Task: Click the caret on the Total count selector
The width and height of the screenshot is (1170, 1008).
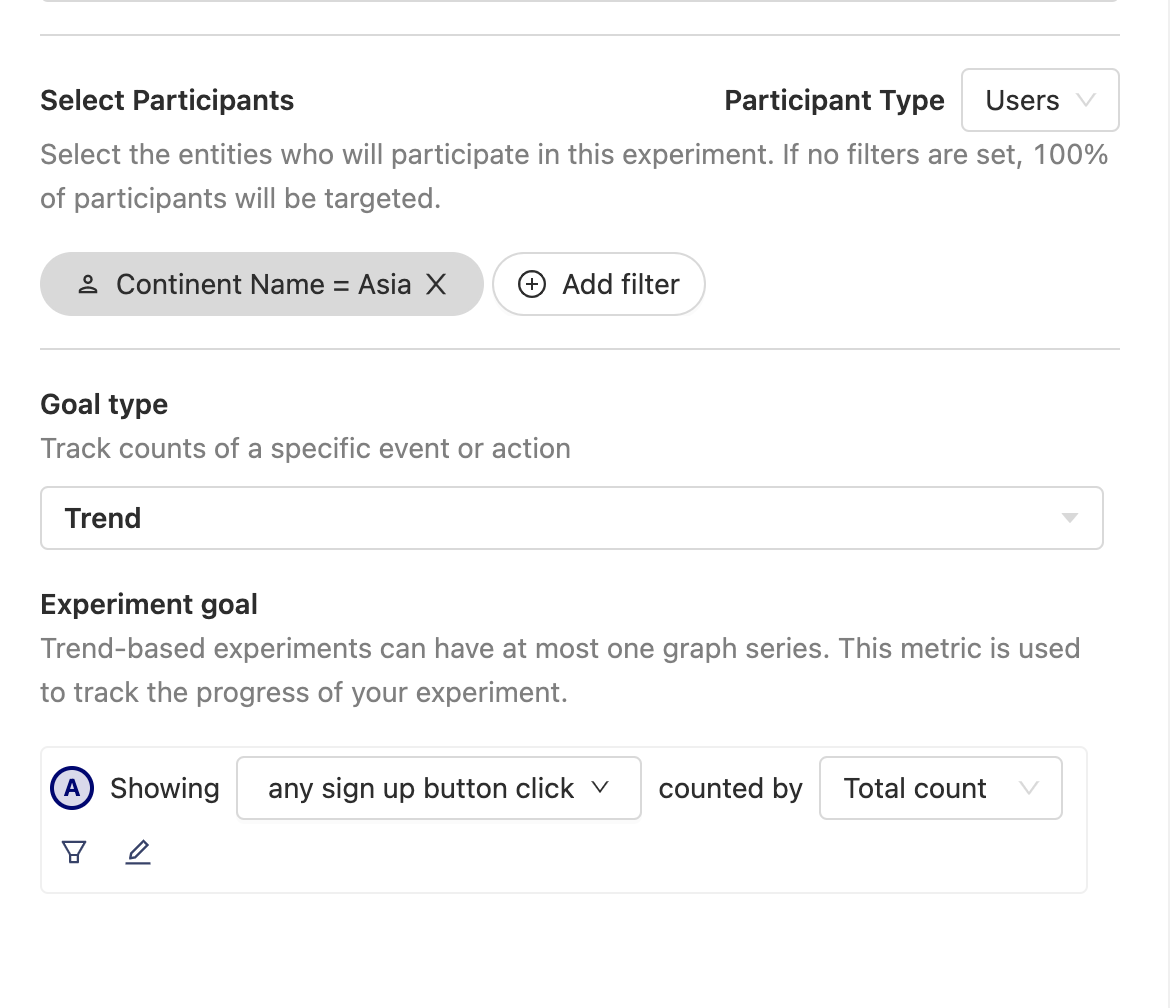Action: coord(1029,788)
